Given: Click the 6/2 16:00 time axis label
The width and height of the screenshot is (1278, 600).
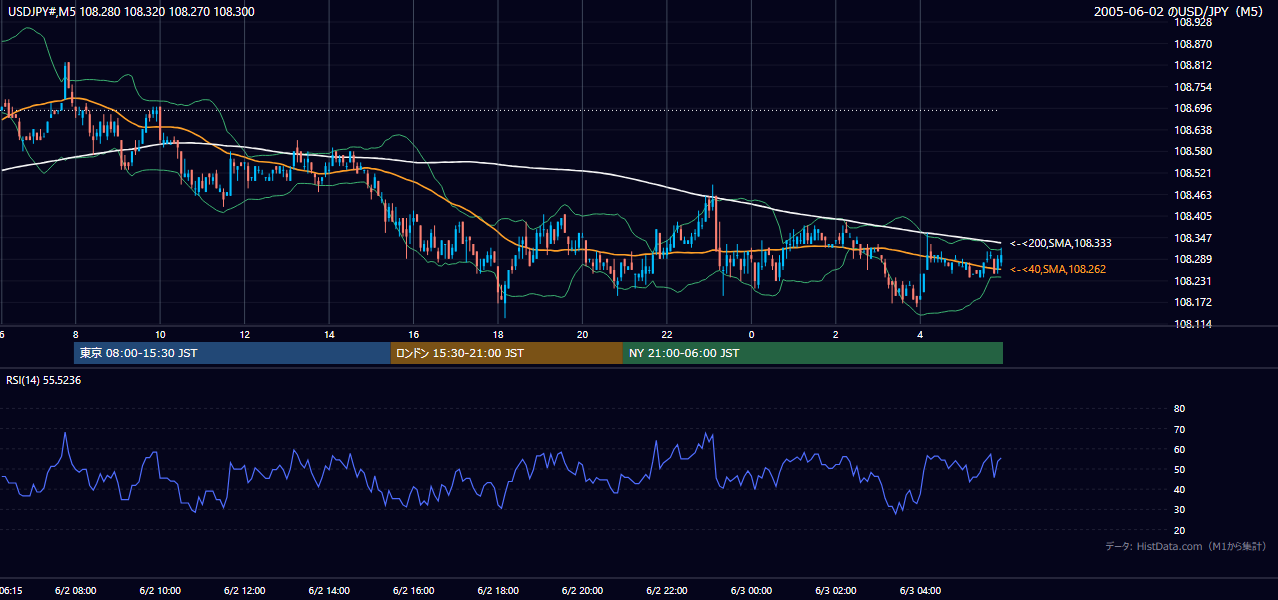Looking at the screenshot, I should 414,590.
